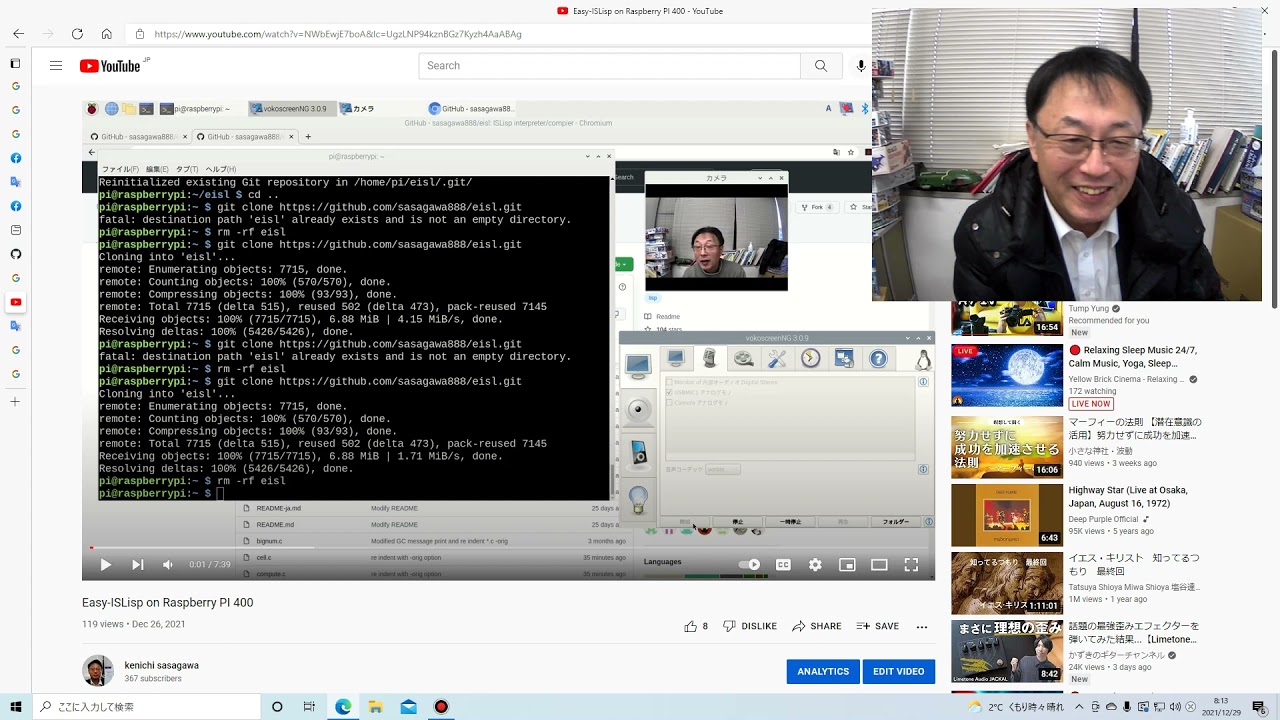Click the magnifier search button
The image size is (1280, 720).
(x=821, y=66)
